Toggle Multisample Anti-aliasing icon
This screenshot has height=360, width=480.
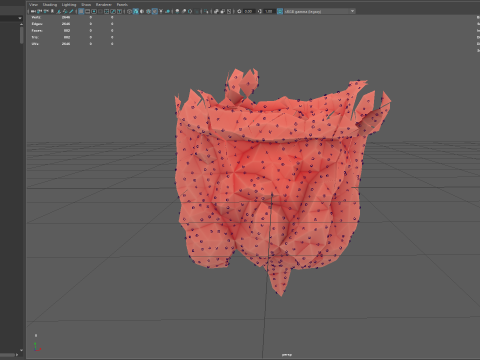190,11
